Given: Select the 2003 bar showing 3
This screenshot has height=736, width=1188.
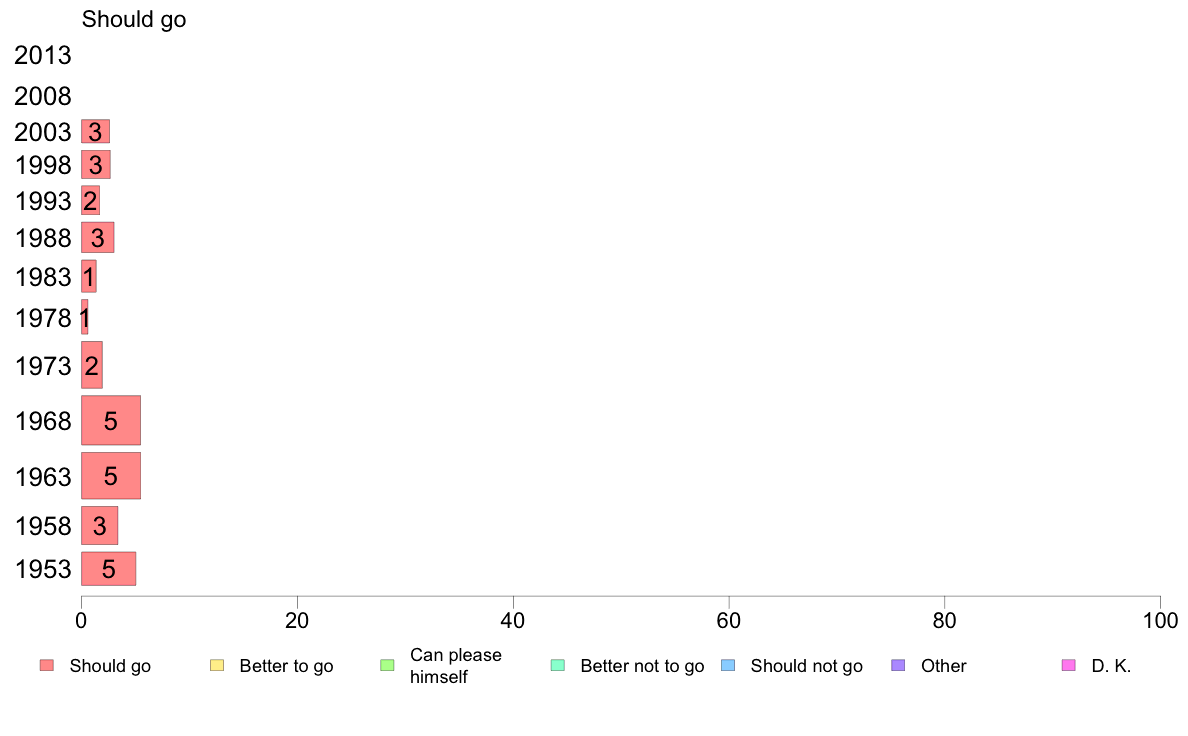Looking at the screenshot, I should point(95,131).
